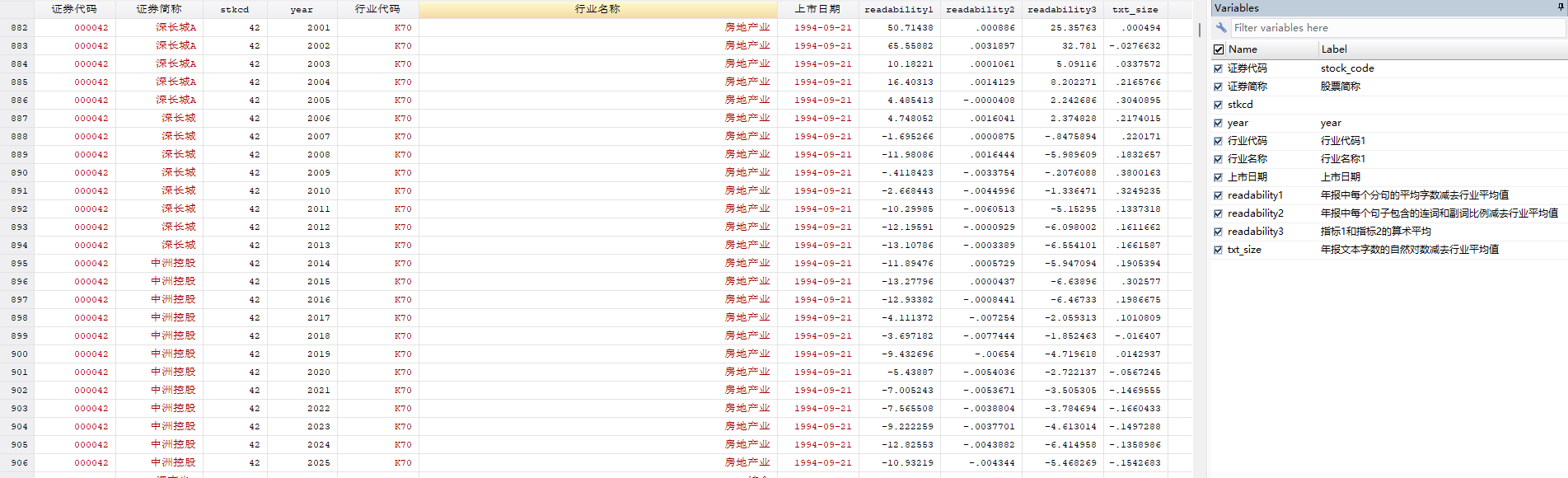The height and width of the screenshot is (478, 1568).
Task: Toggle the readability1 variable checkbox
Action: 1218,195
